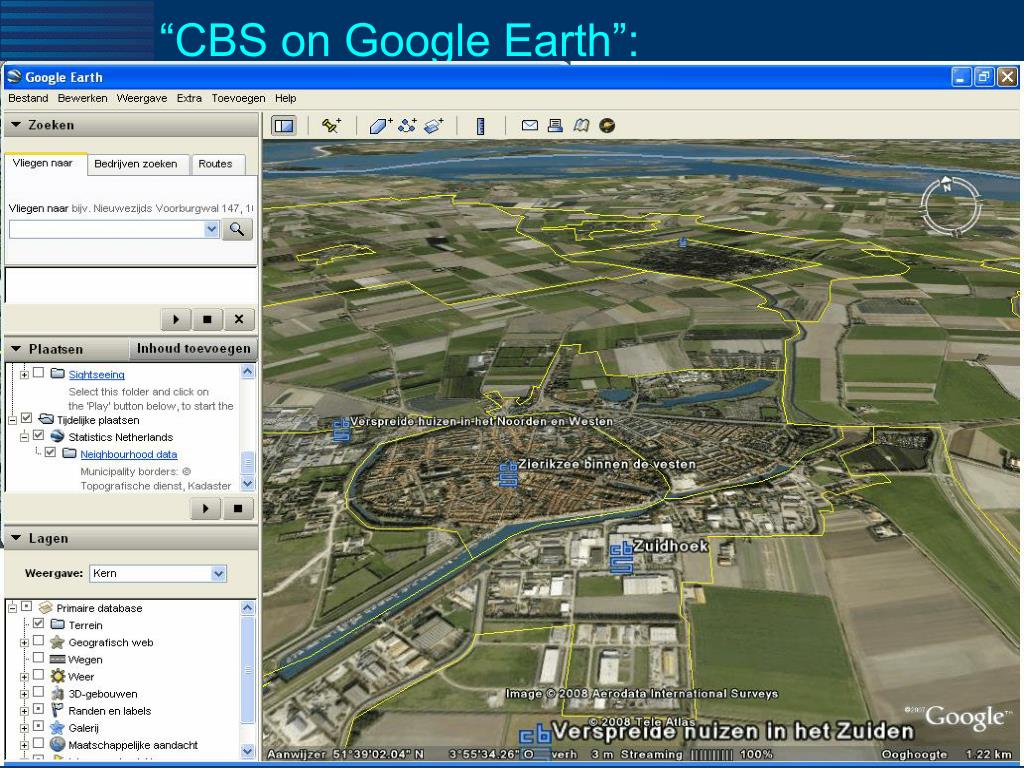The image size is (1024, 768).
Task: Click the north compass navigation ring
Action: (x=951, y=205)
